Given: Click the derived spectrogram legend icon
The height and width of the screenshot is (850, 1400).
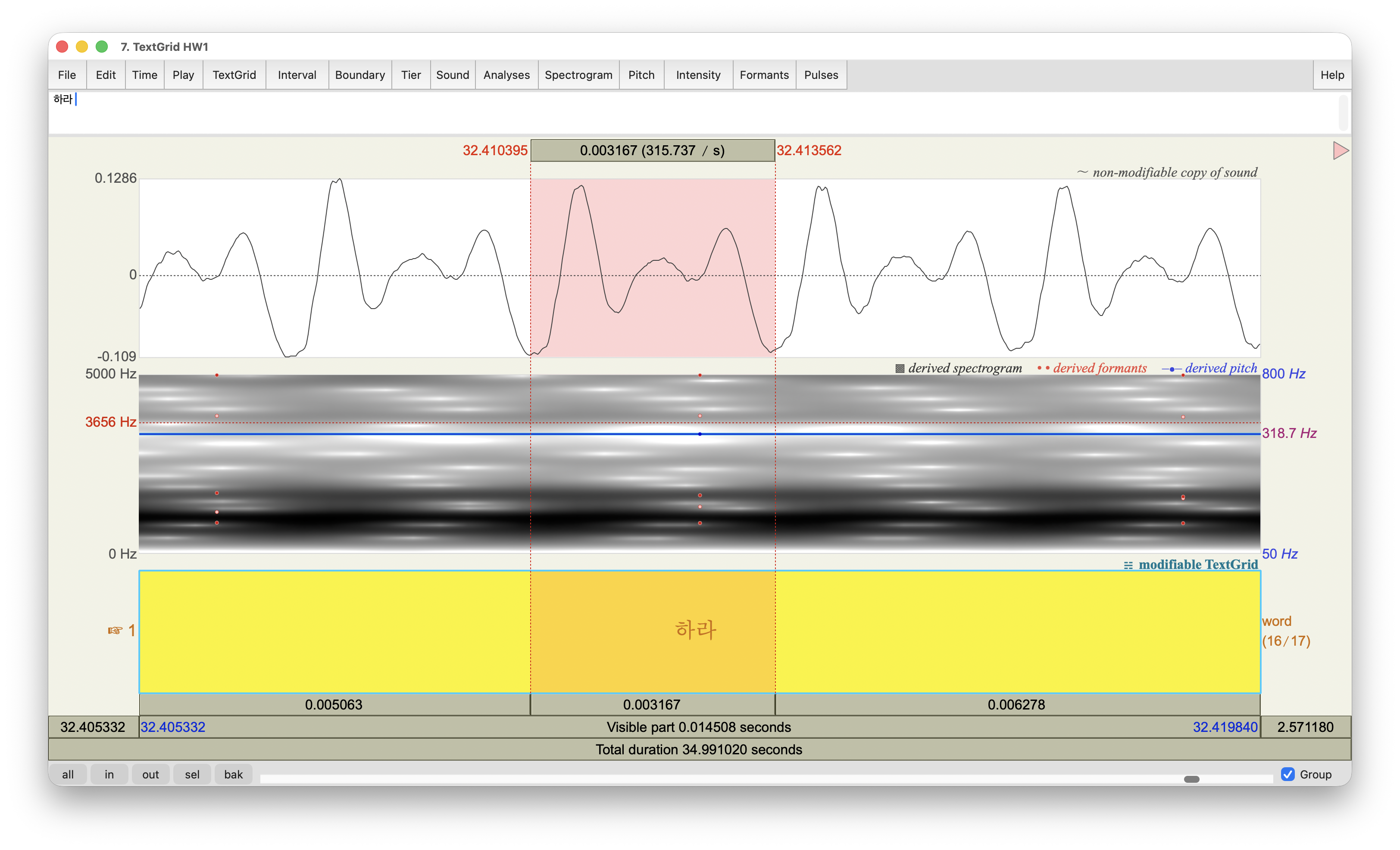Looking at the screenshot, I should [x=900, y=368].
